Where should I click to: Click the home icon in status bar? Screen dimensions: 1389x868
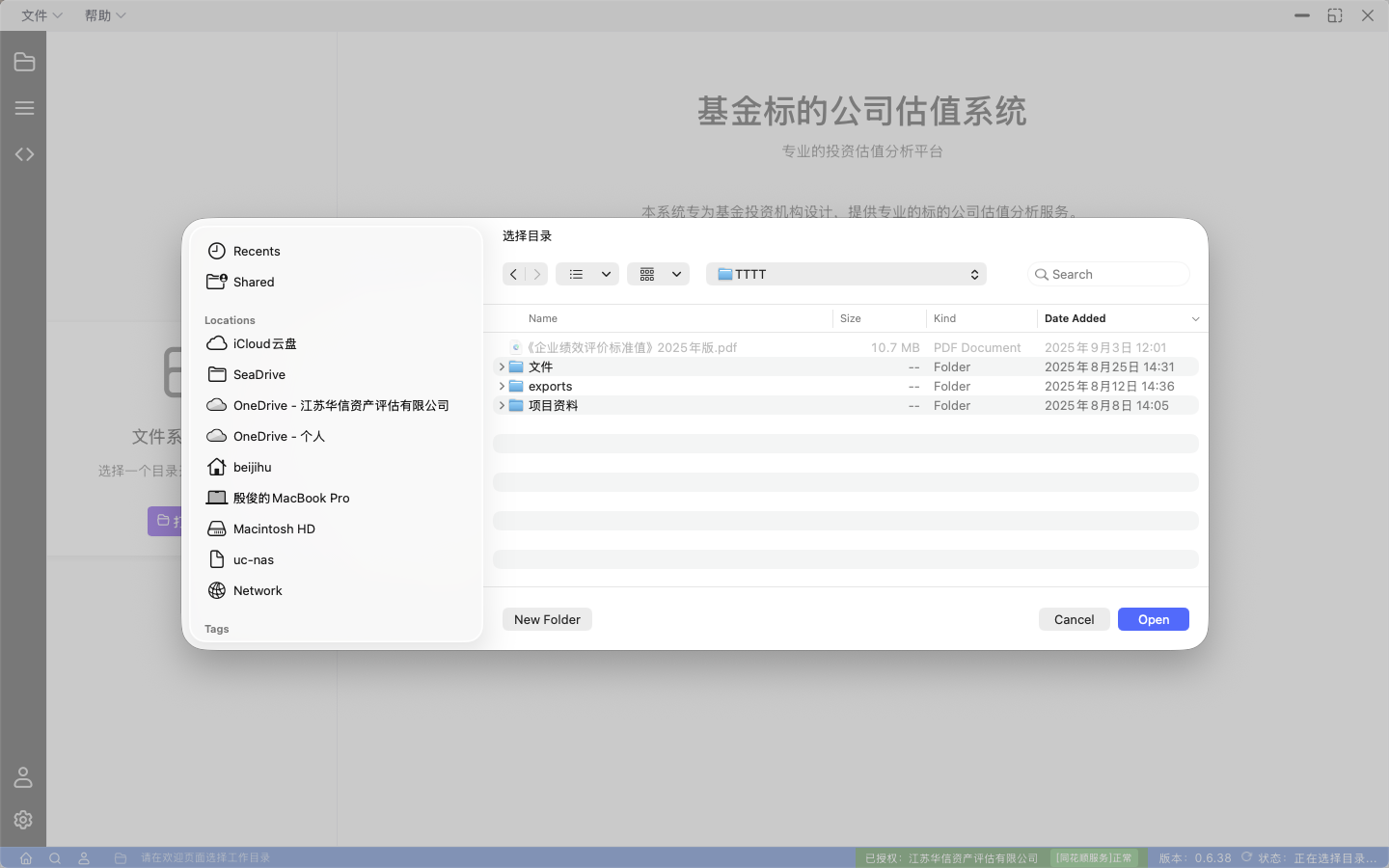pos(26,858)
